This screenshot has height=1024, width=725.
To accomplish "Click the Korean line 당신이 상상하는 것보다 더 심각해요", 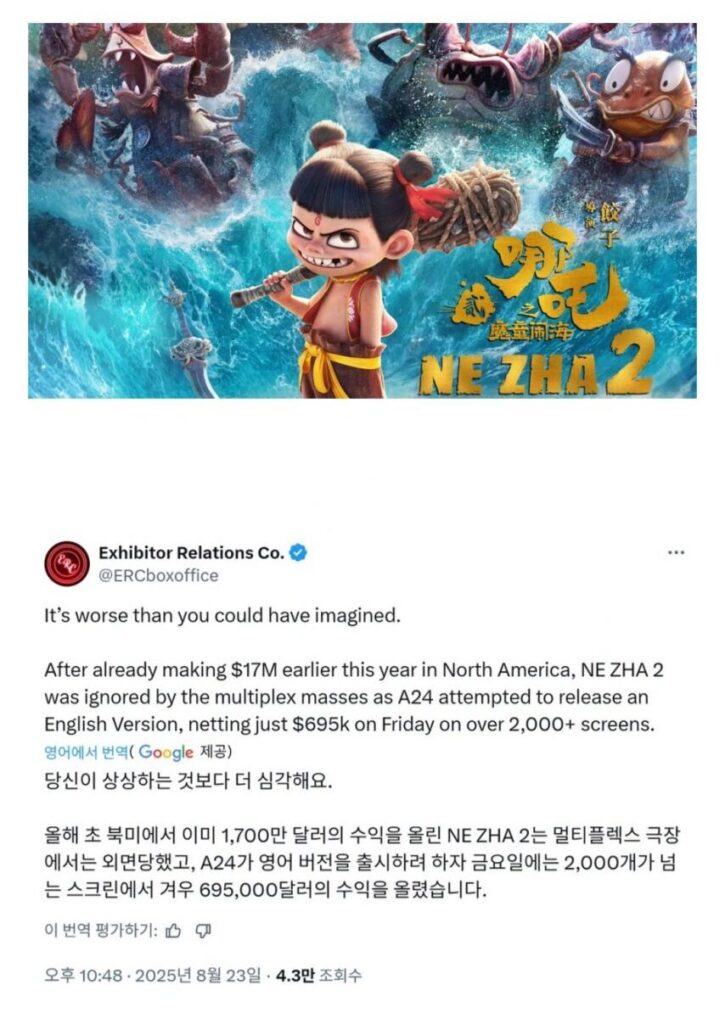I will 188,781.
